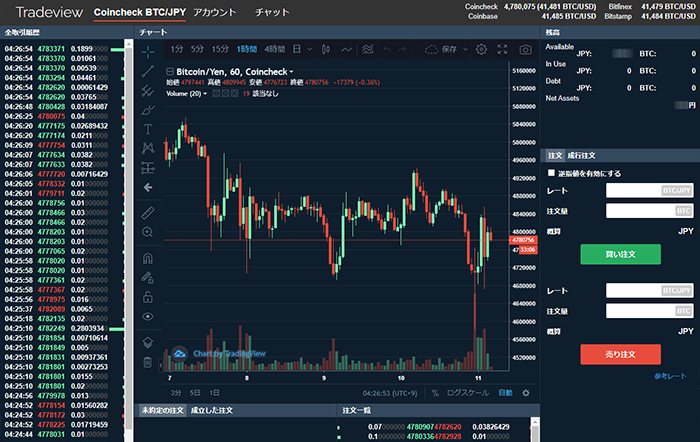Viewport: 700px width, 442px height.
Task: Switch to 1時間 timeframe
Action: (246, 50)
